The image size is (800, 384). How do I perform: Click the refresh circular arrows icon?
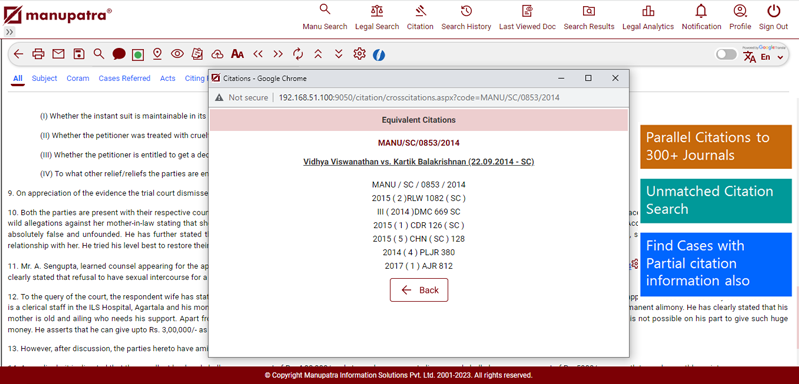[298, 54]
